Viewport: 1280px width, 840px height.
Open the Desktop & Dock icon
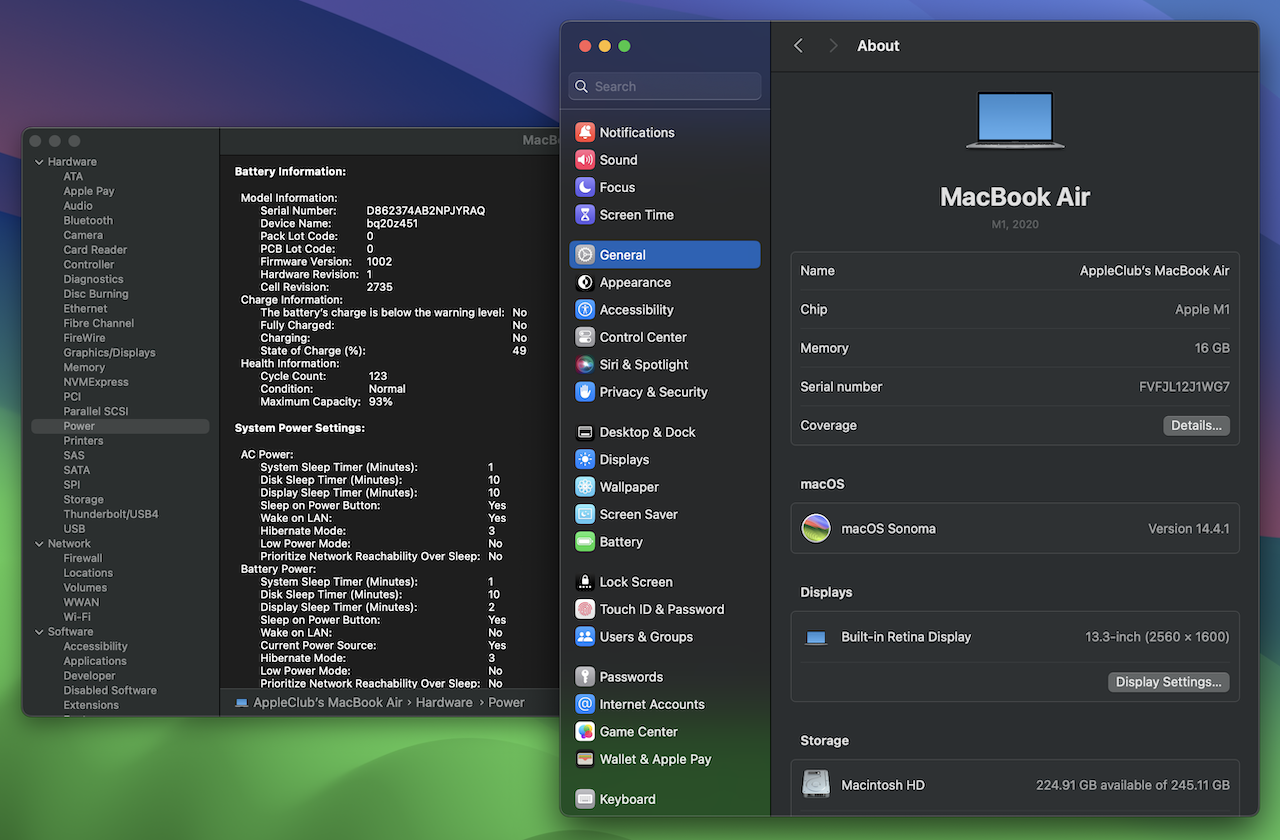pyautogui.click(x=585, y=432)
